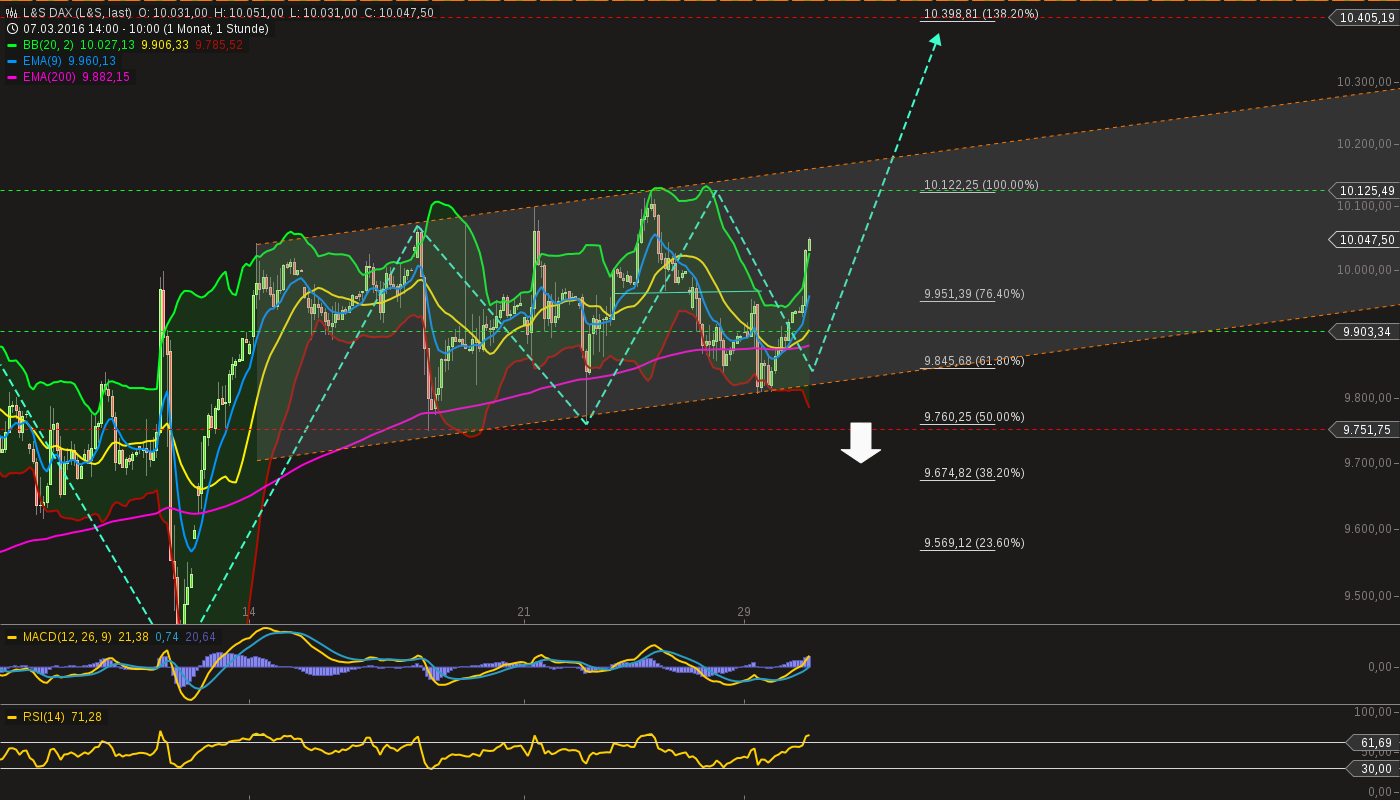Screen dimensions: 1400x800
Task: Click the Fibonacci label 9.951,39 (76.40%)
Action: point(974,294)
